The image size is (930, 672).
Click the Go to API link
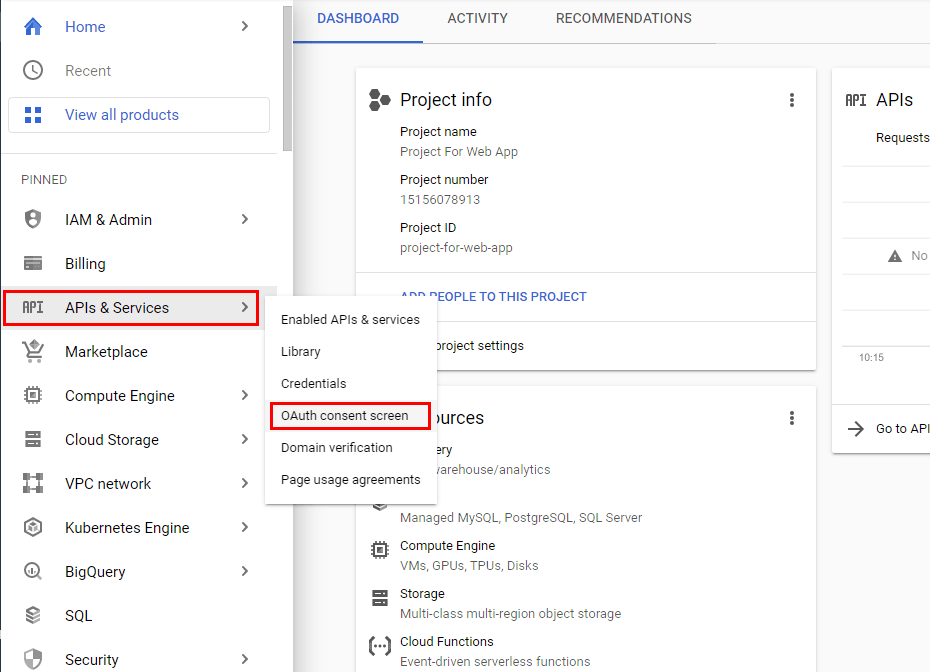[x=903, y=429]
